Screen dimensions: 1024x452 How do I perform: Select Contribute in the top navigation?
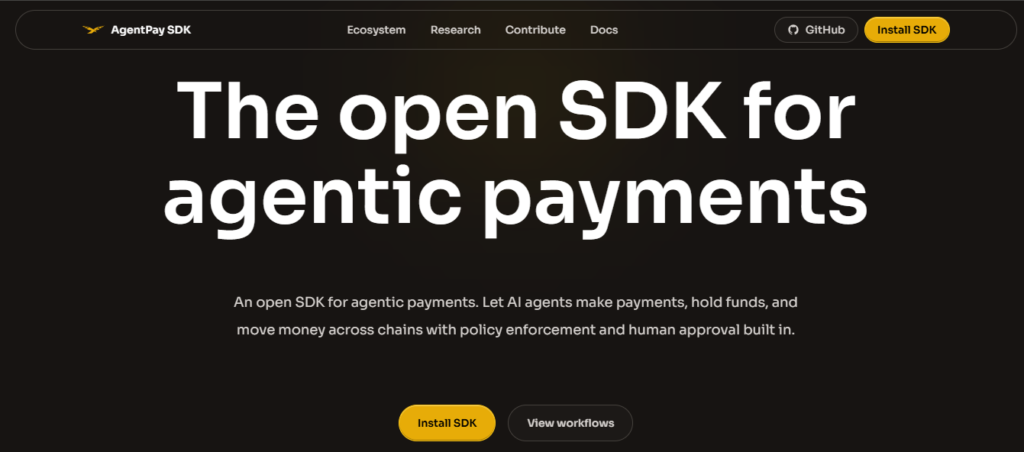coord(535,30)
